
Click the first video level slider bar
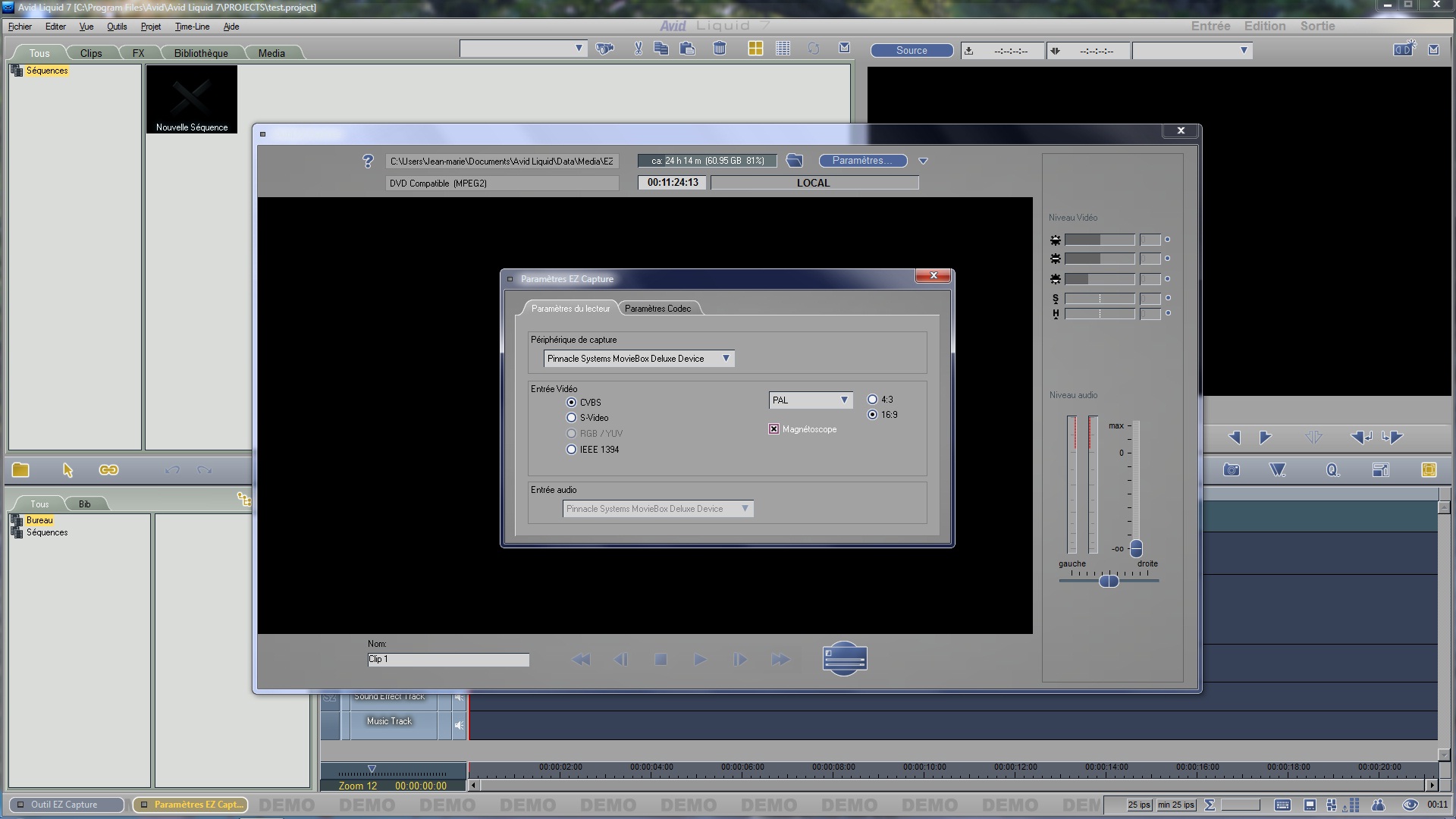pyautogui.click(x=1100, y=240)
